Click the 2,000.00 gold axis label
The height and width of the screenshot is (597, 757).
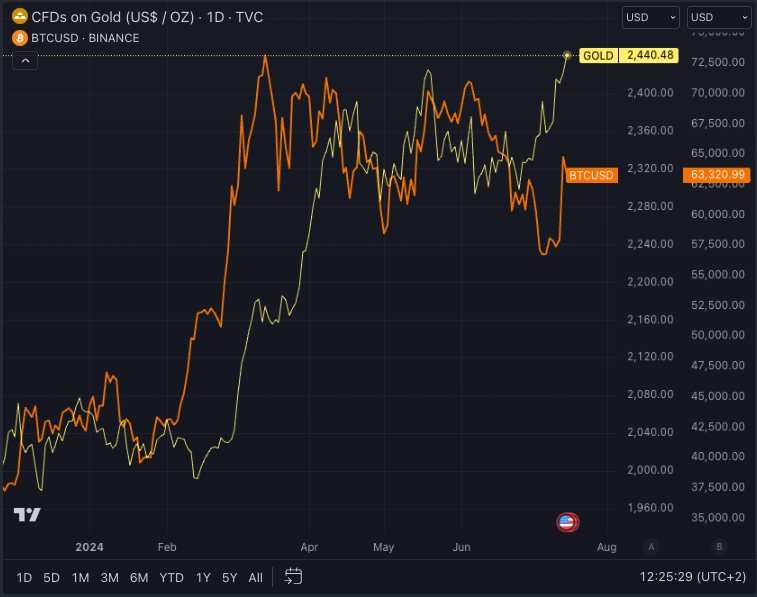[650, 470]
